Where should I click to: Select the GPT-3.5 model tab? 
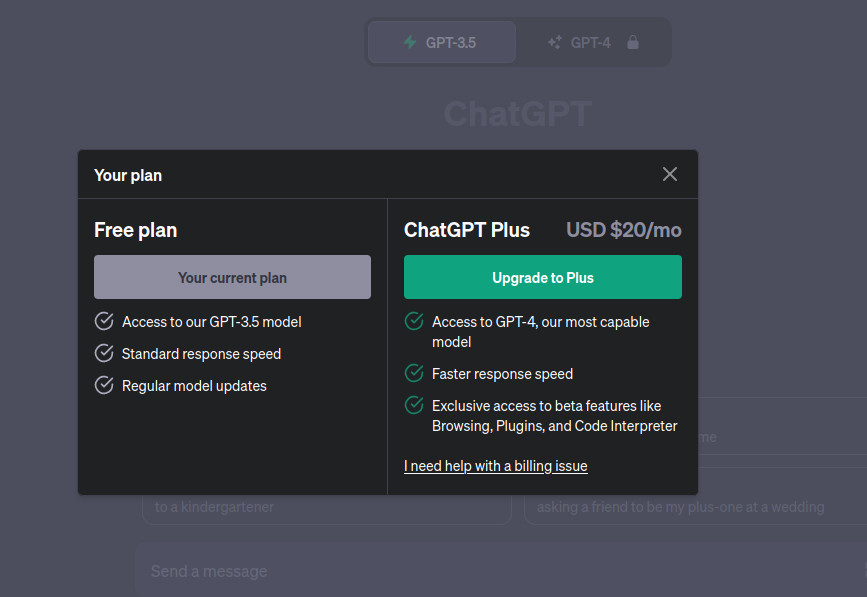[442, 41]
